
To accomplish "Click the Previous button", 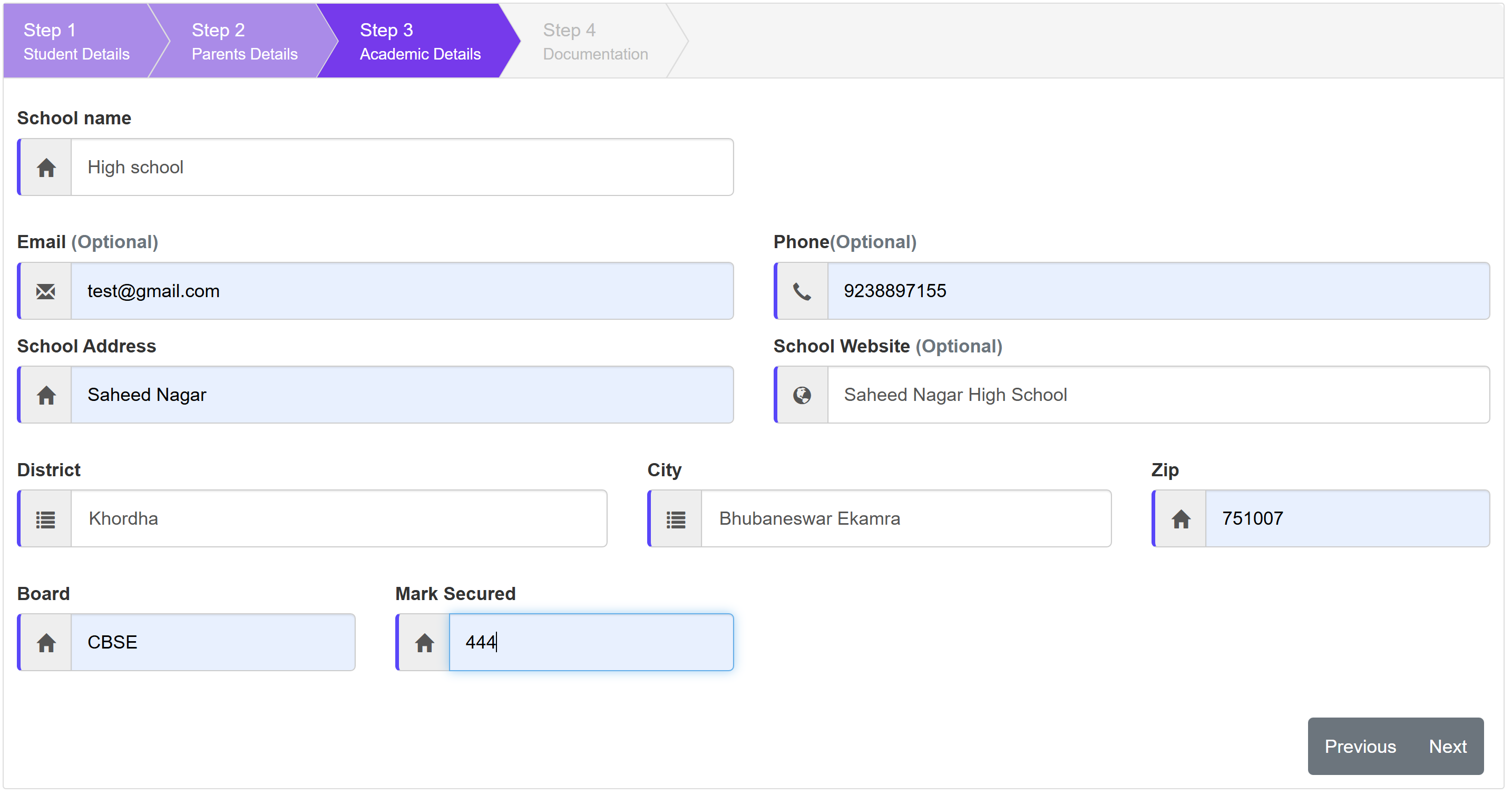I will coord(1360,747).
